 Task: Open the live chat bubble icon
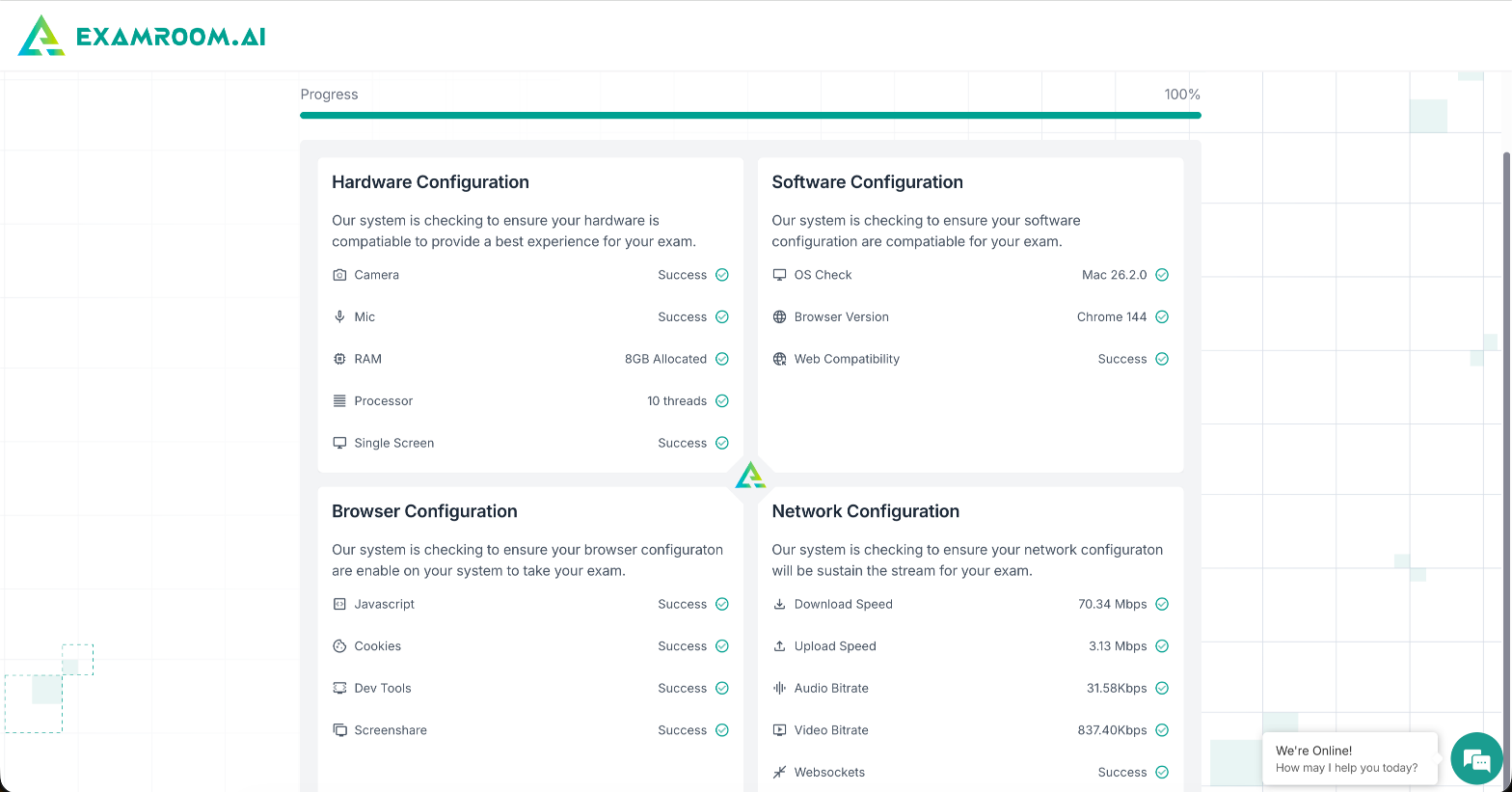coord(1476,759)
